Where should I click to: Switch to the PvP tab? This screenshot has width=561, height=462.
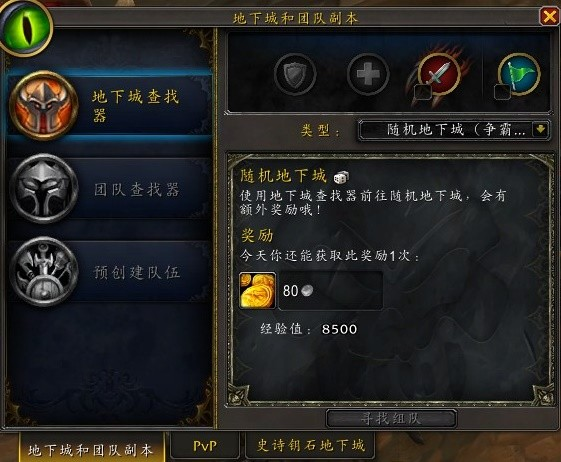pos(205,446)
